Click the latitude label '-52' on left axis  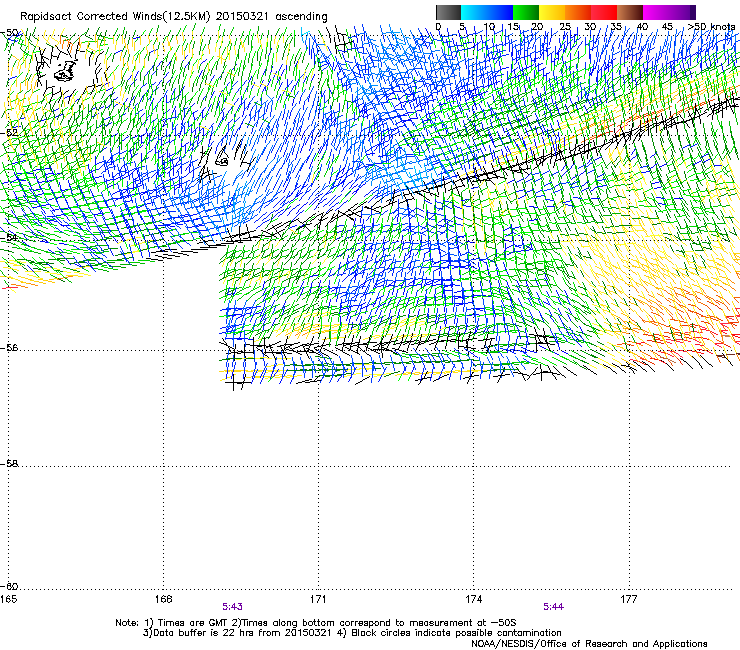pos(9,133)
